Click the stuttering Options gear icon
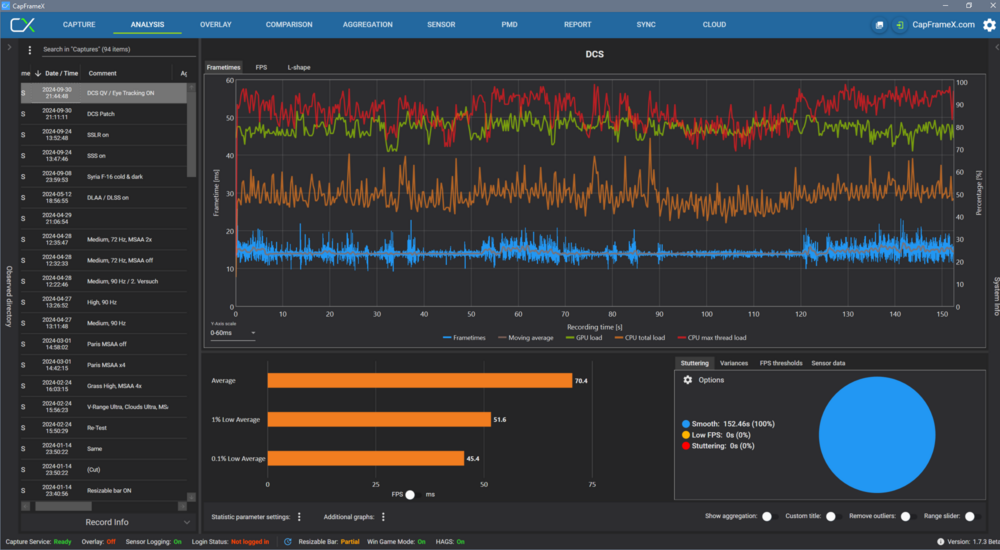This screenshot has height=550, width=1000. [687, 380]
